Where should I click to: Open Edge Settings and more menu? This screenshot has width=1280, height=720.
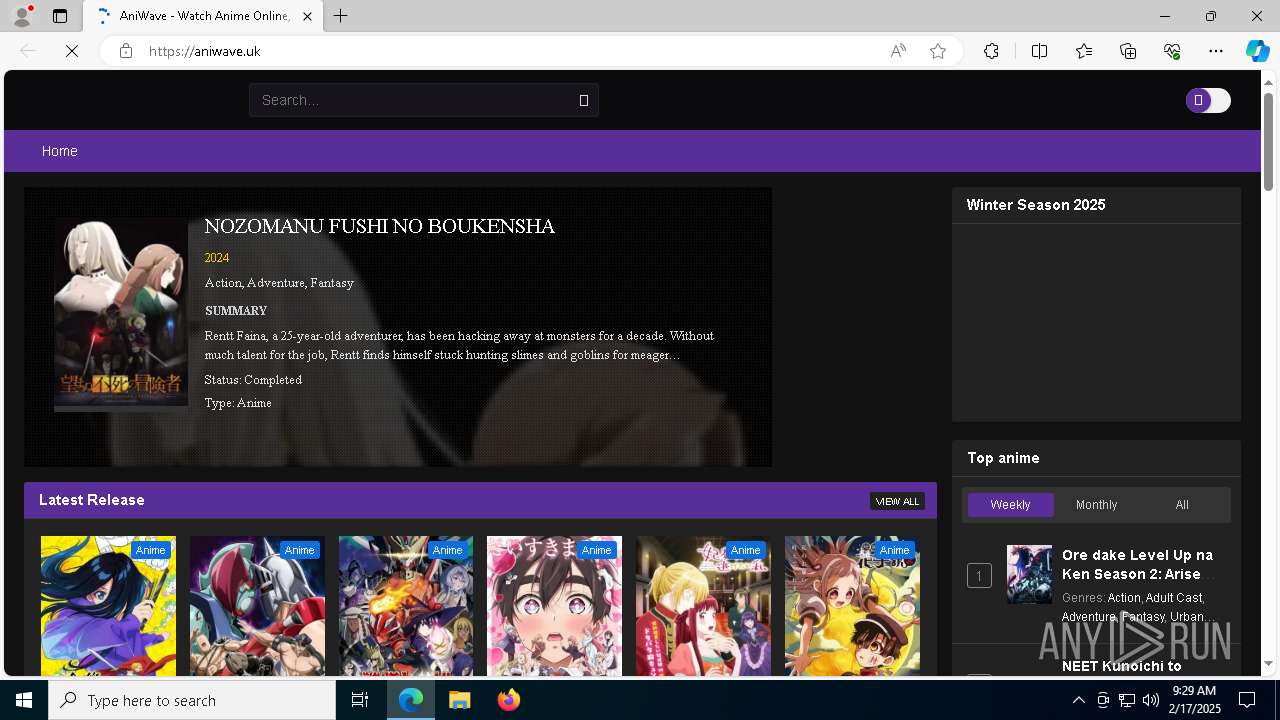pyautogui.click(x=1216, y=51)
